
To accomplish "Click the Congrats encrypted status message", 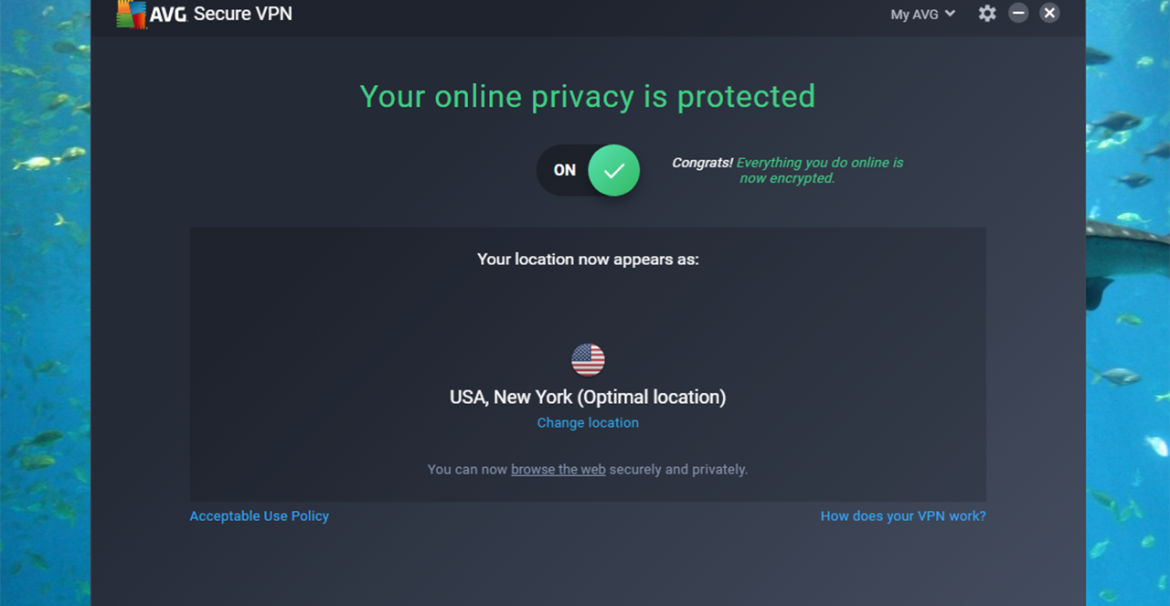I will pos(788,170).
